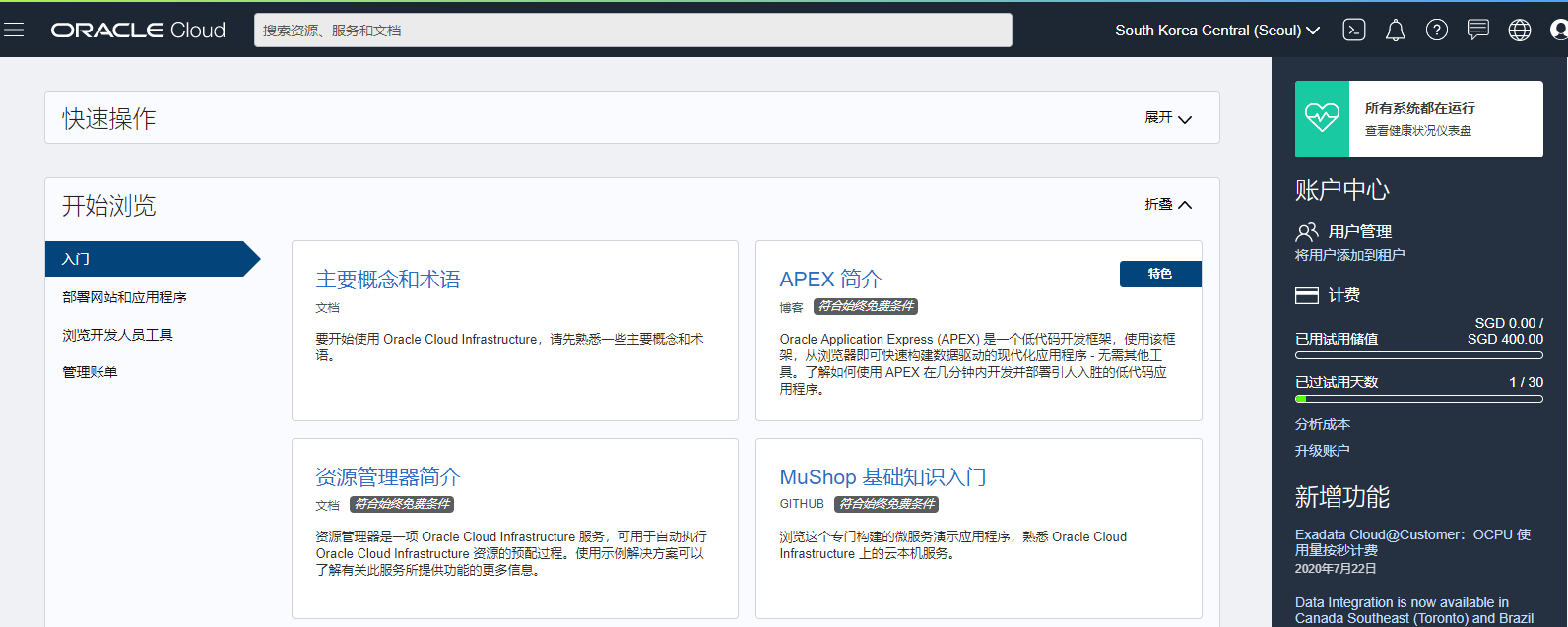Click the search resources input field
This screenshot has height=627, width=1568.
click(x=633, y=30)
